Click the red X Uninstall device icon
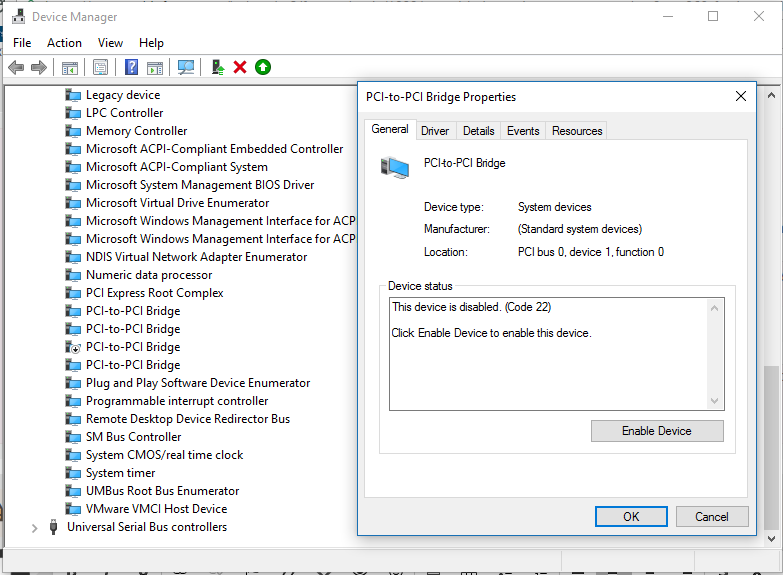The width and height of the screenshot is (783, 575). 240,67
